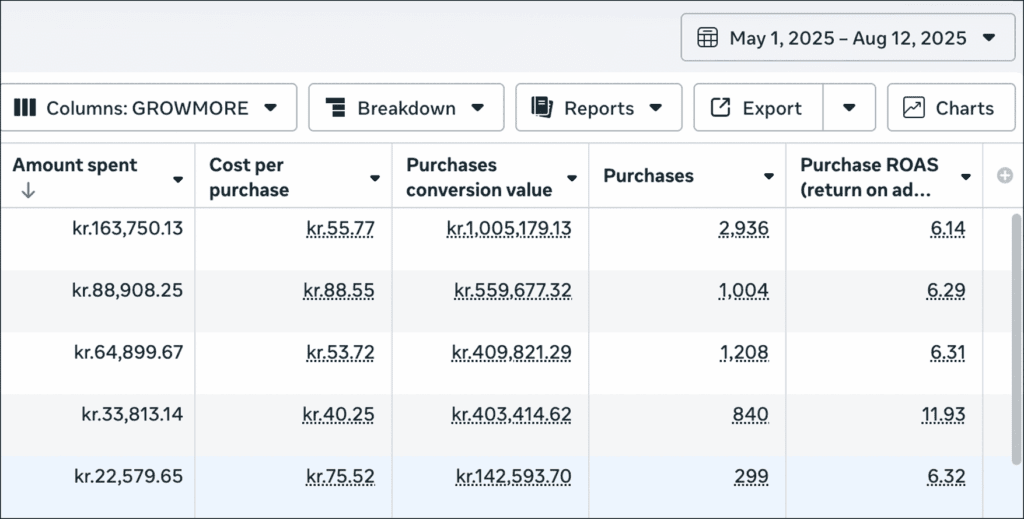Screen dimensions: 1024x519
Task: Open the Export options dropdown arrow
Action: (849, 108)
